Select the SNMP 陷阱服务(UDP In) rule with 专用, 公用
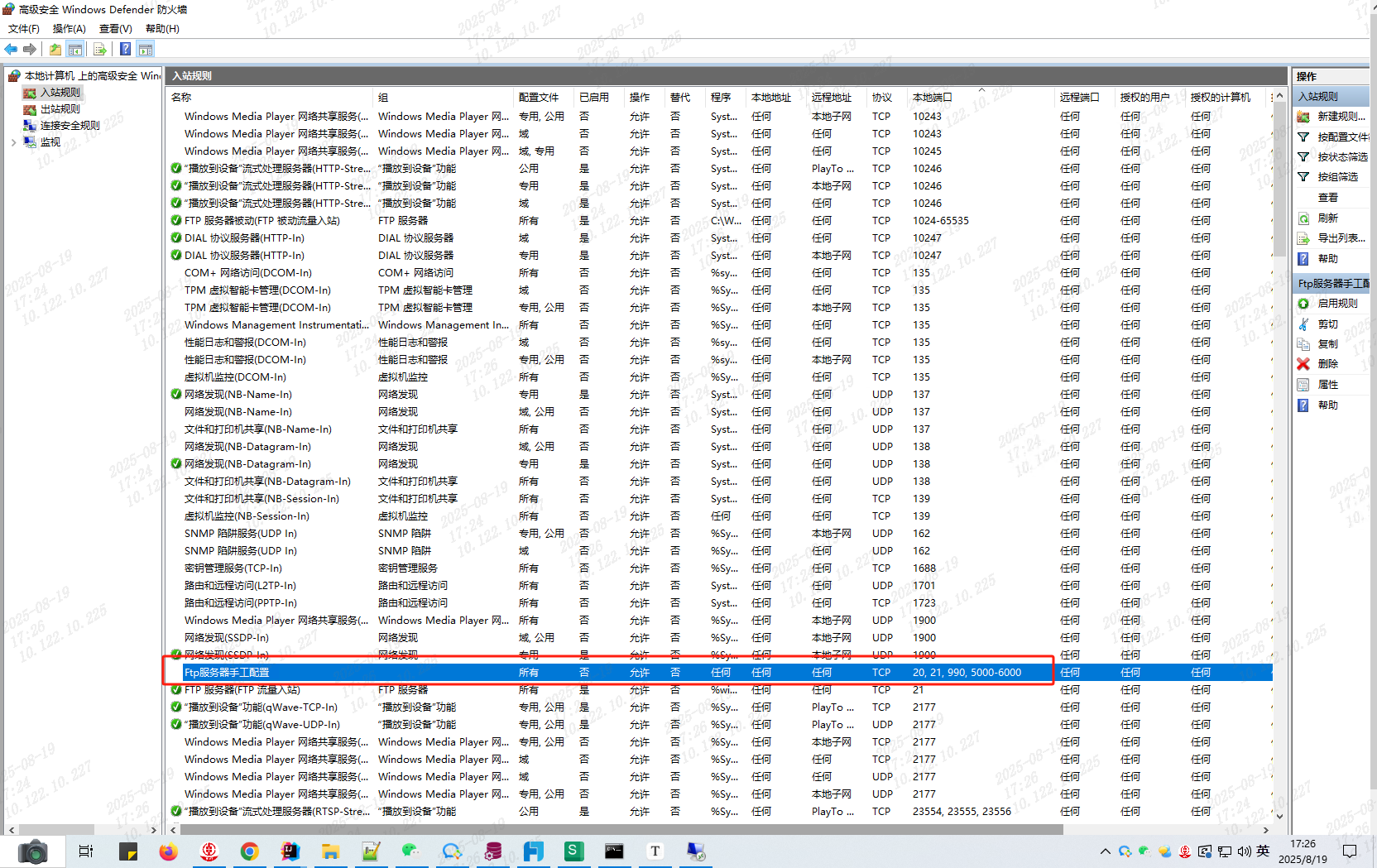This screenshot has width=1377, height=868. pyautogui.click(x=719, y=534)
